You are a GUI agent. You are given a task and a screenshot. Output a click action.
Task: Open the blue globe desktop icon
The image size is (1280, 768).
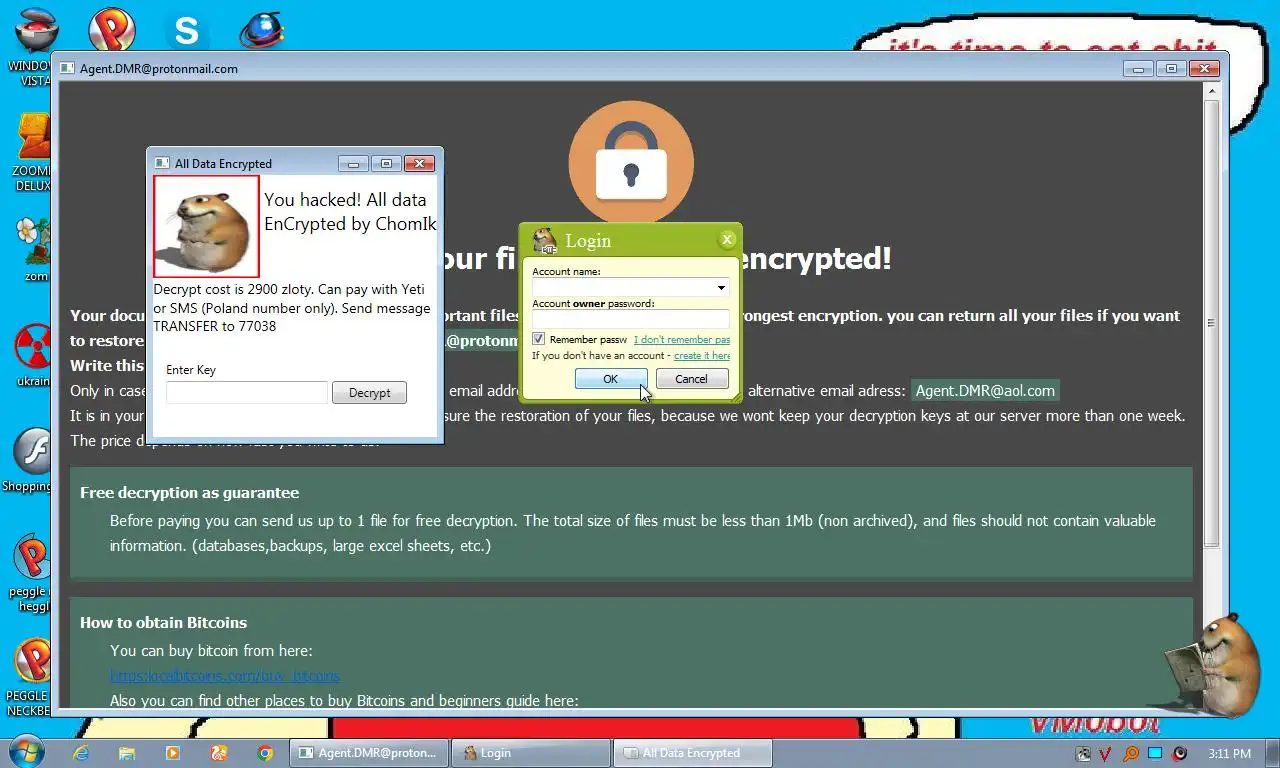(x=262, y=30)
